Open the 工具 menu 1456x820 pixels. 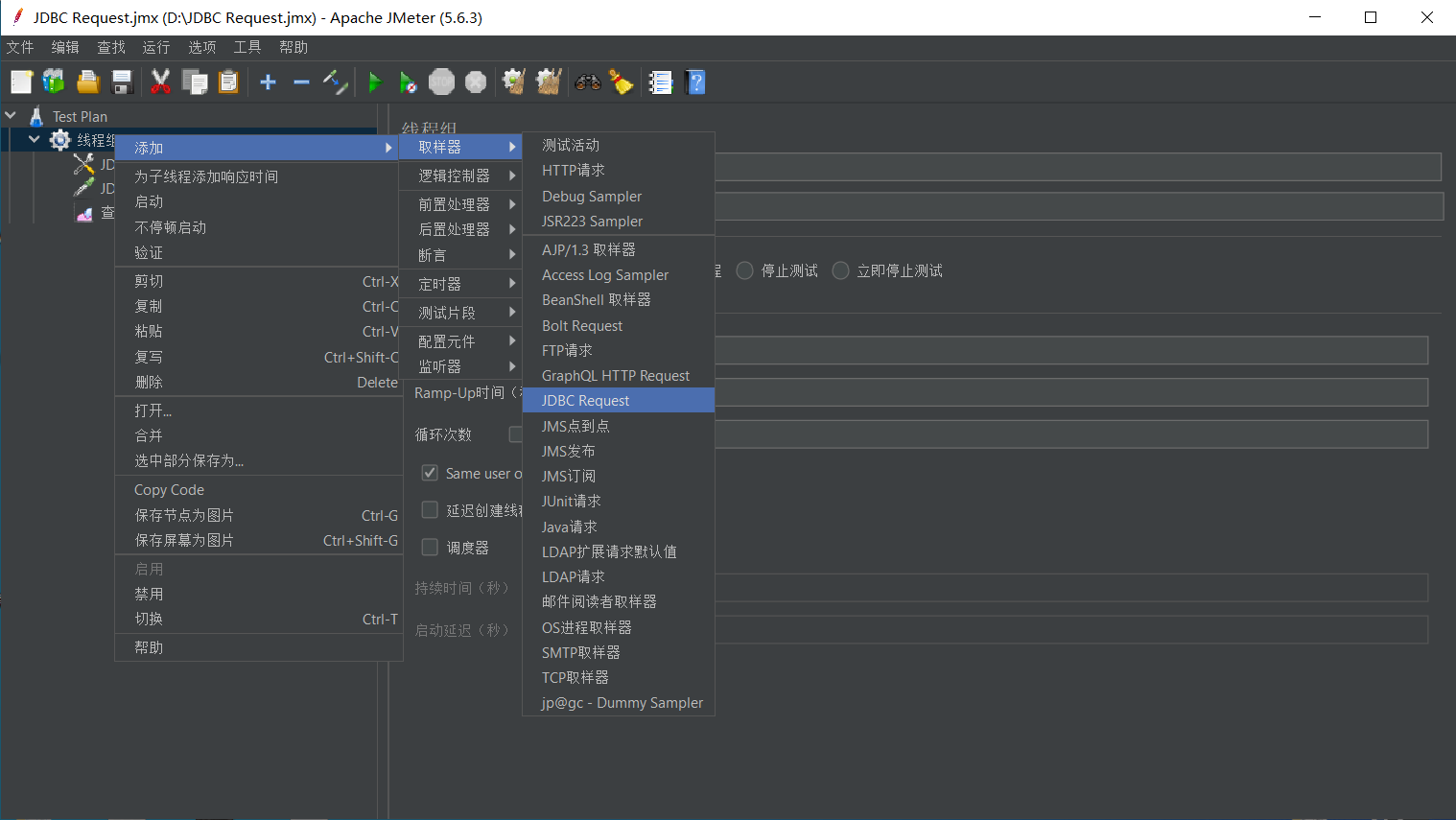point(247,47)
